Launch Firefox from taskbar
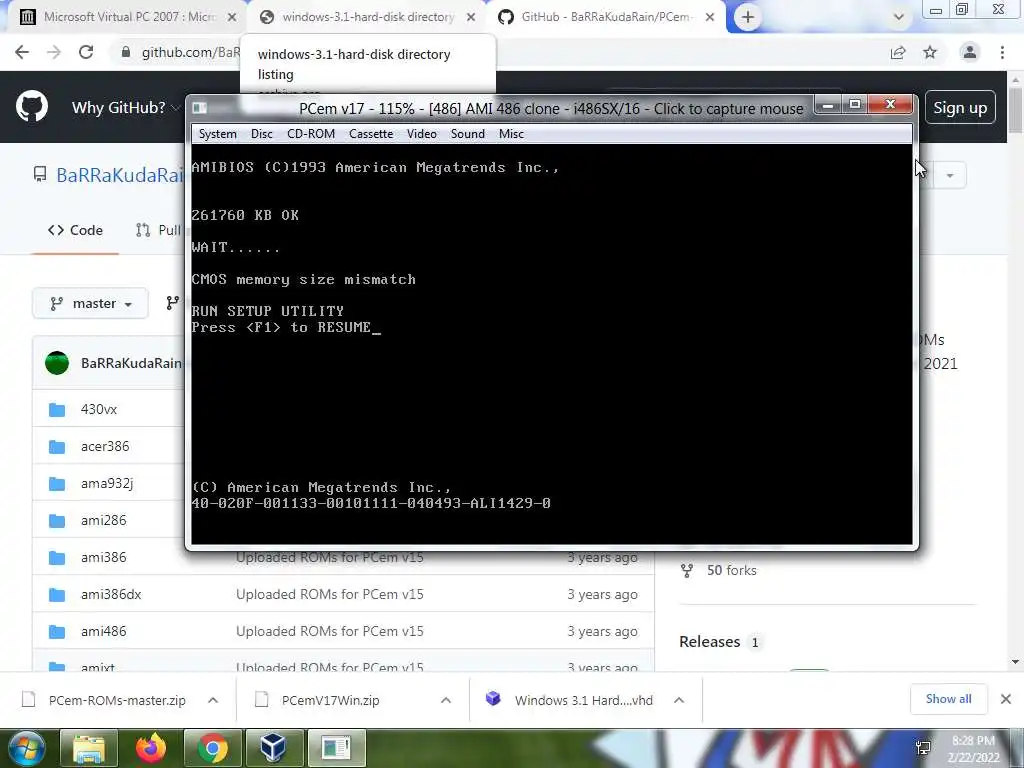The image size is (1024, 768). pyautogui.click(x=151, y=748)
